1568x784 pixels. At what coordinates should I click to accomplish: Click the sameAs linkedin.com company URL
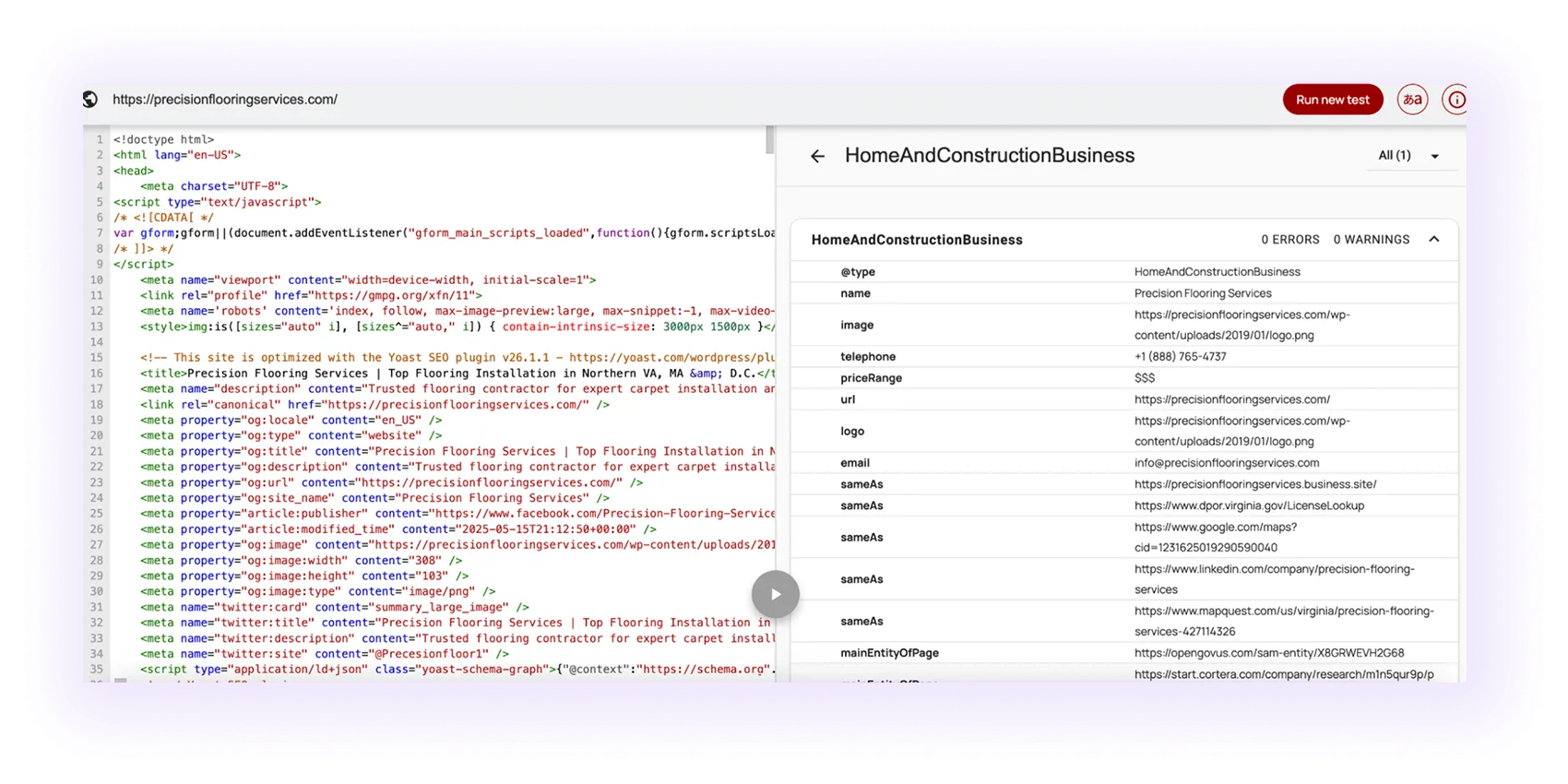click(1275, 579)
